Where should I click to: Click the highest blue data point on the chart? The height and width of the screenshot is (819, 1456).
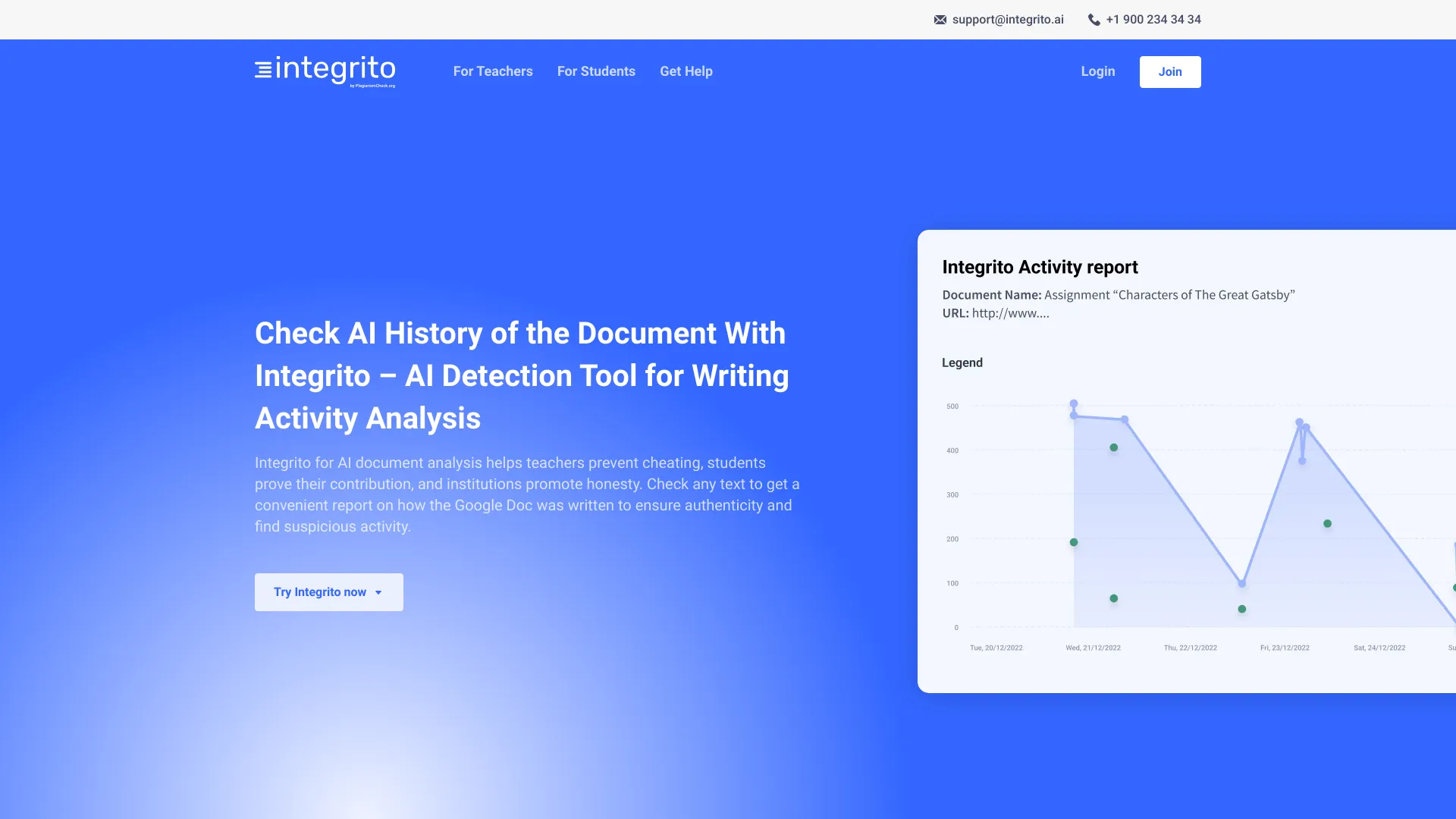[1073, 404]
